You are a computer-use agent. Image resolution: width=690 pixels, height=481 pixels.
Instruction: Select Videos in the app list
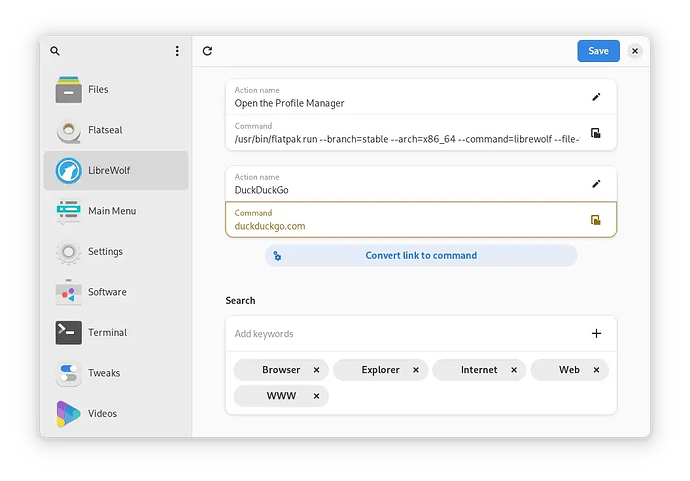tap(116, 413)
